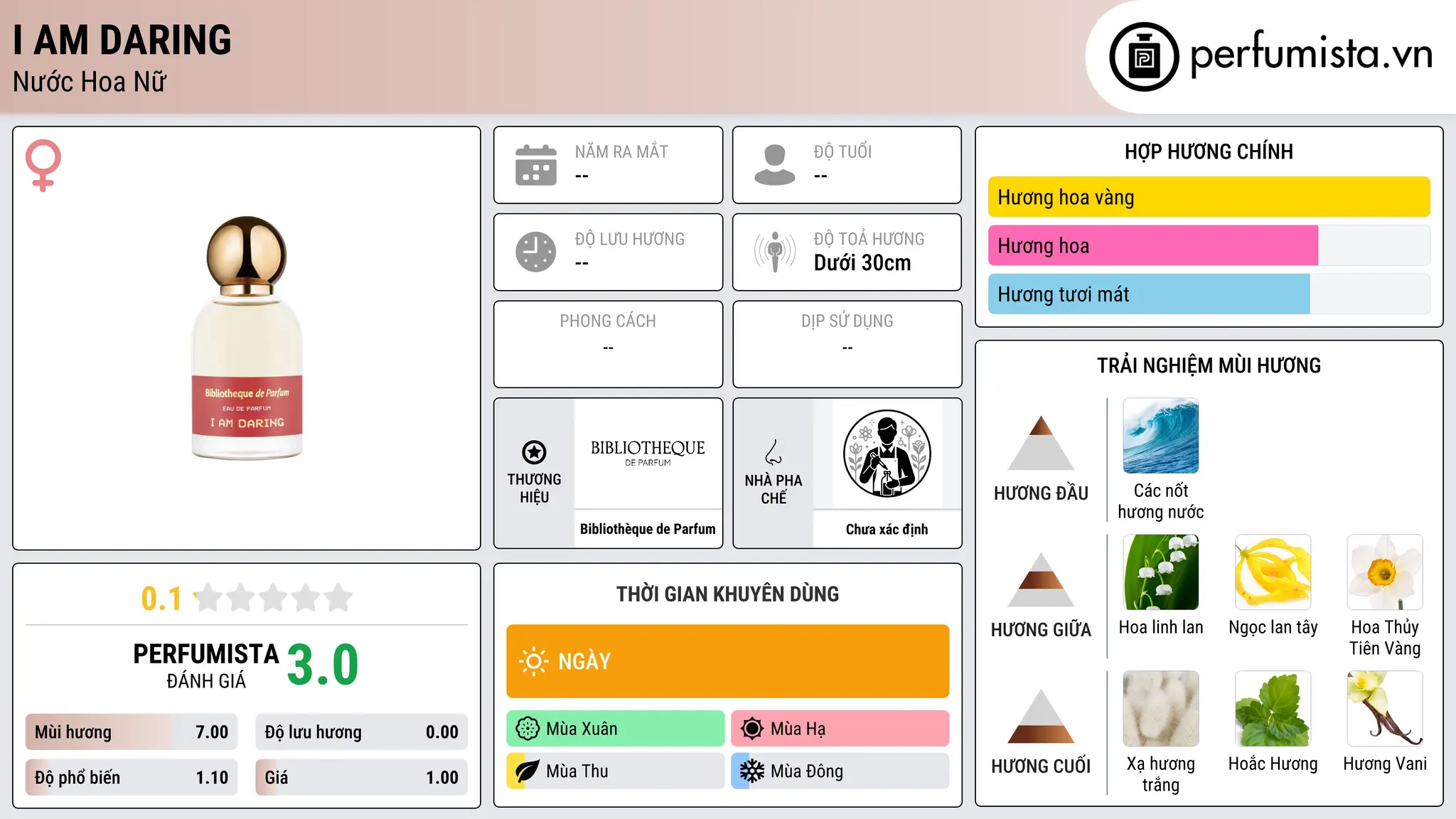1456x819 pixels.
Task: Click the sillage icon beside ĐỘ TOẢ HƯƠNG
Action: 775,252
